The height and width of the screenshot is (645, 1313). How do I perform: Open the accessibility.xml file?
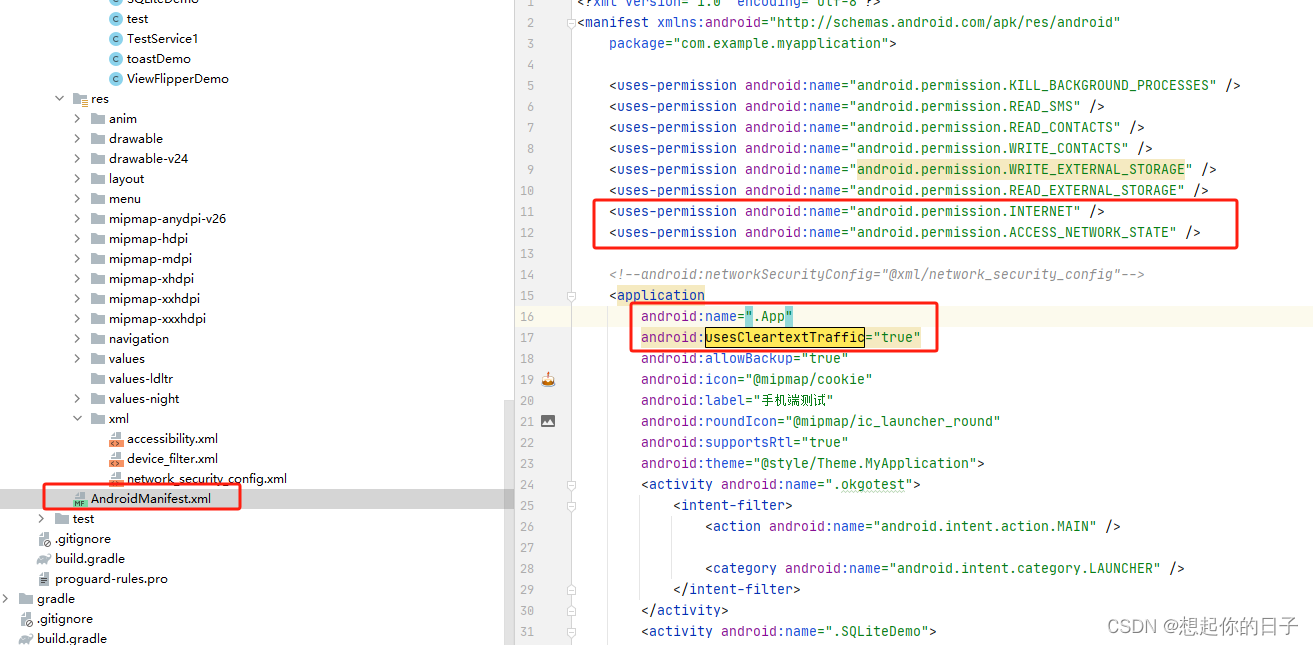[x=172, y=438]
